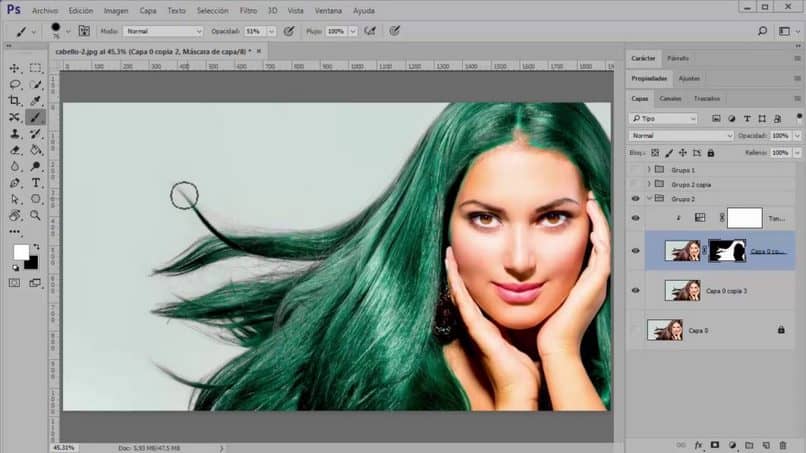Screen dimensions: 806x453
Task: Expand the Grupo 2 copia group
Action: point(649,185)
